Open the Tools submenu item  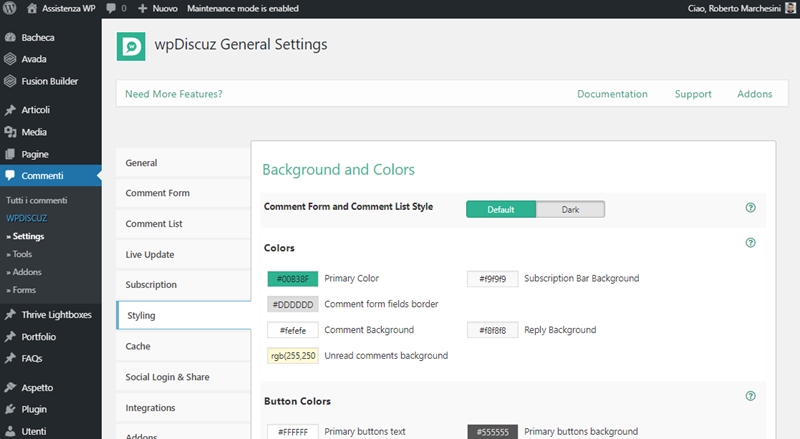(x=19, y=254)
